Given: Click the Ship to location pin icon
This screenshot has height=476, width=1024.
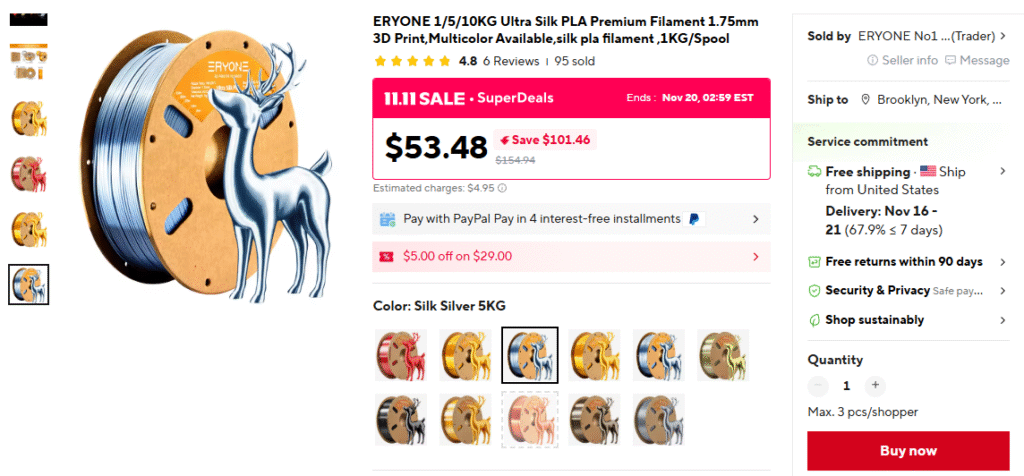Looking at the screenshot, I should click(x=866, y=99).
